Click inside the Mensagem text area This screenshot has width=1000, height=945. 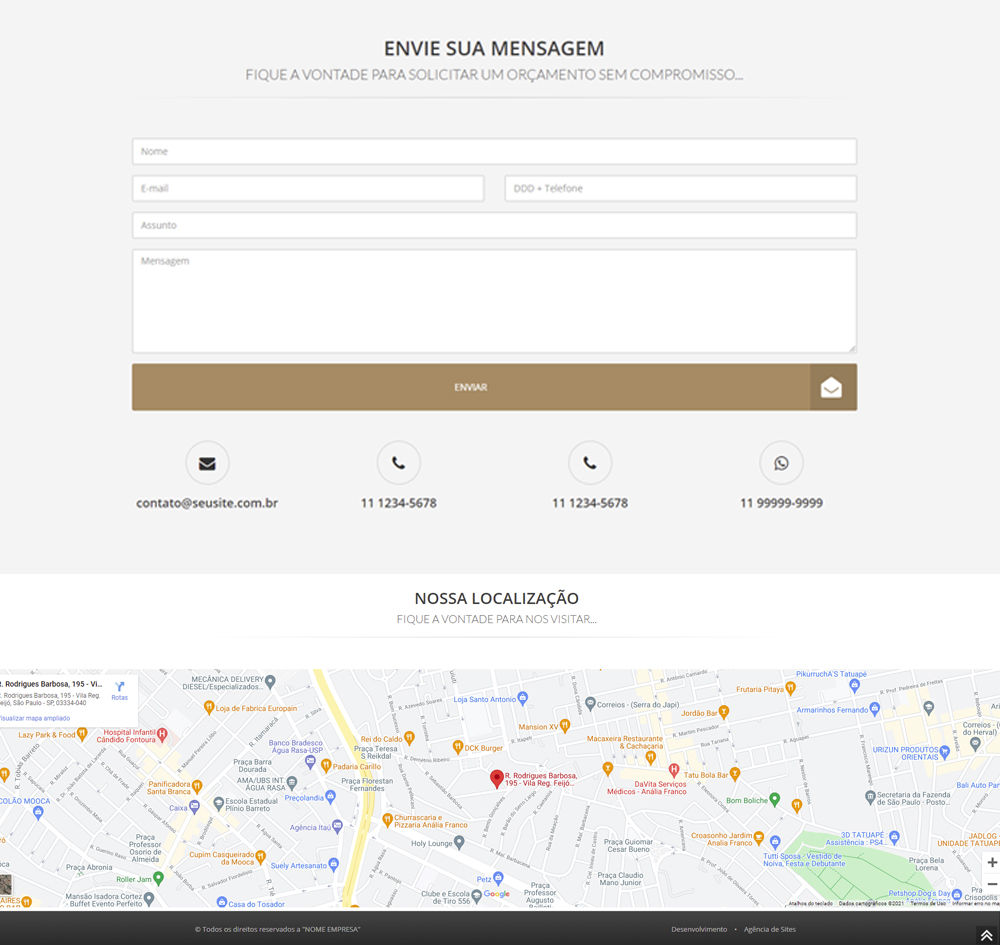click(x=494, y=301)
